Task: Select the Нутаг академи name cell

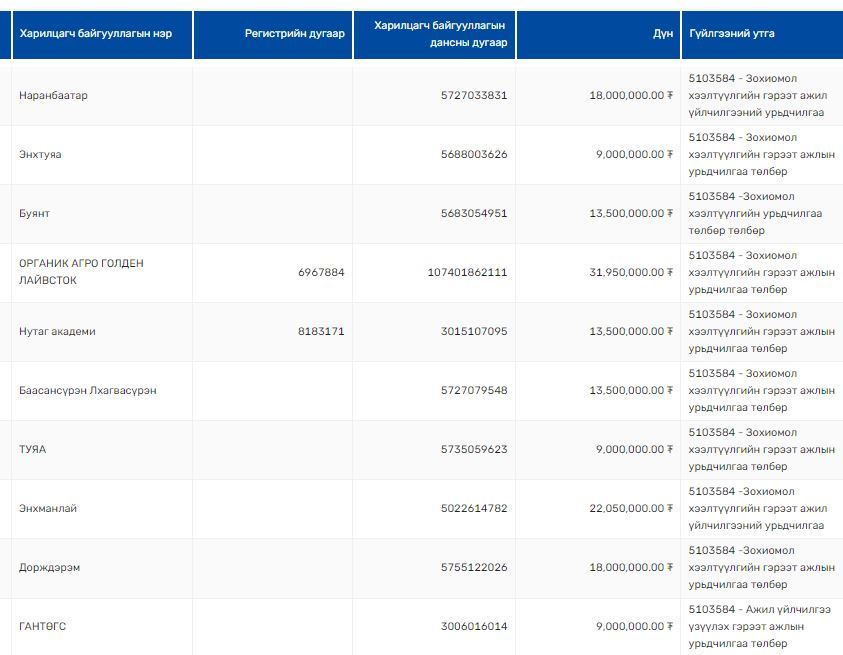Action: click(x=57, y=331)
